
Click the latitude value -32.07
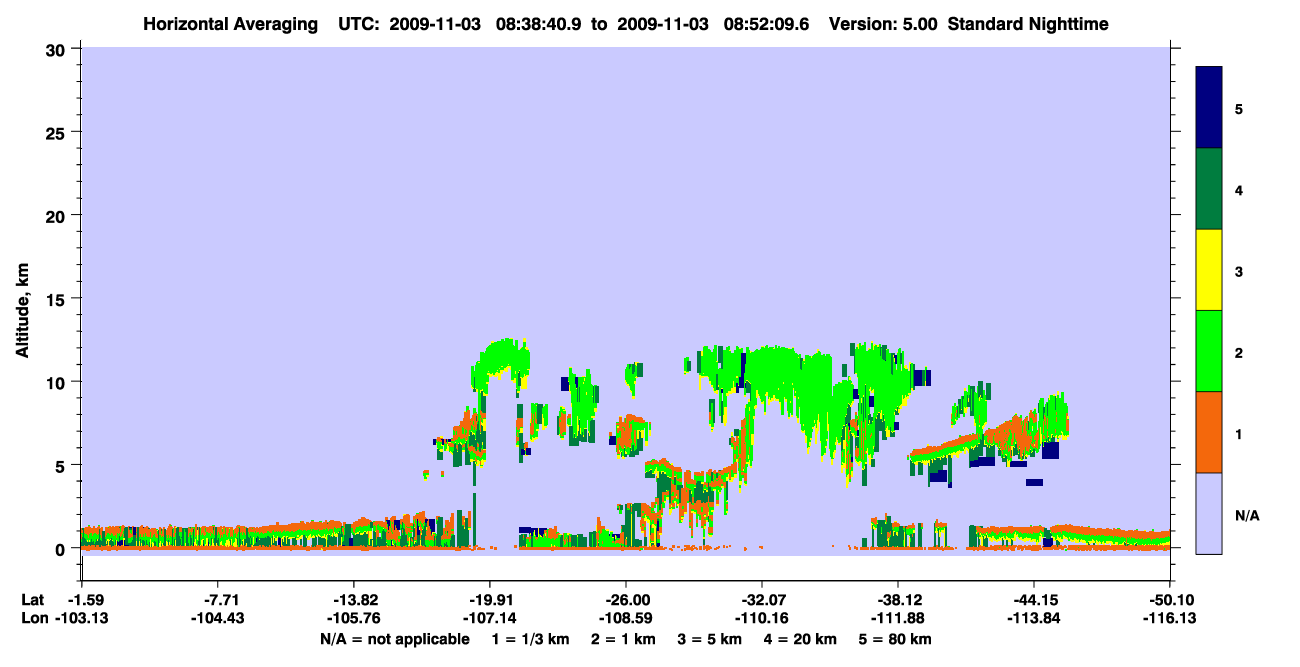762,600
